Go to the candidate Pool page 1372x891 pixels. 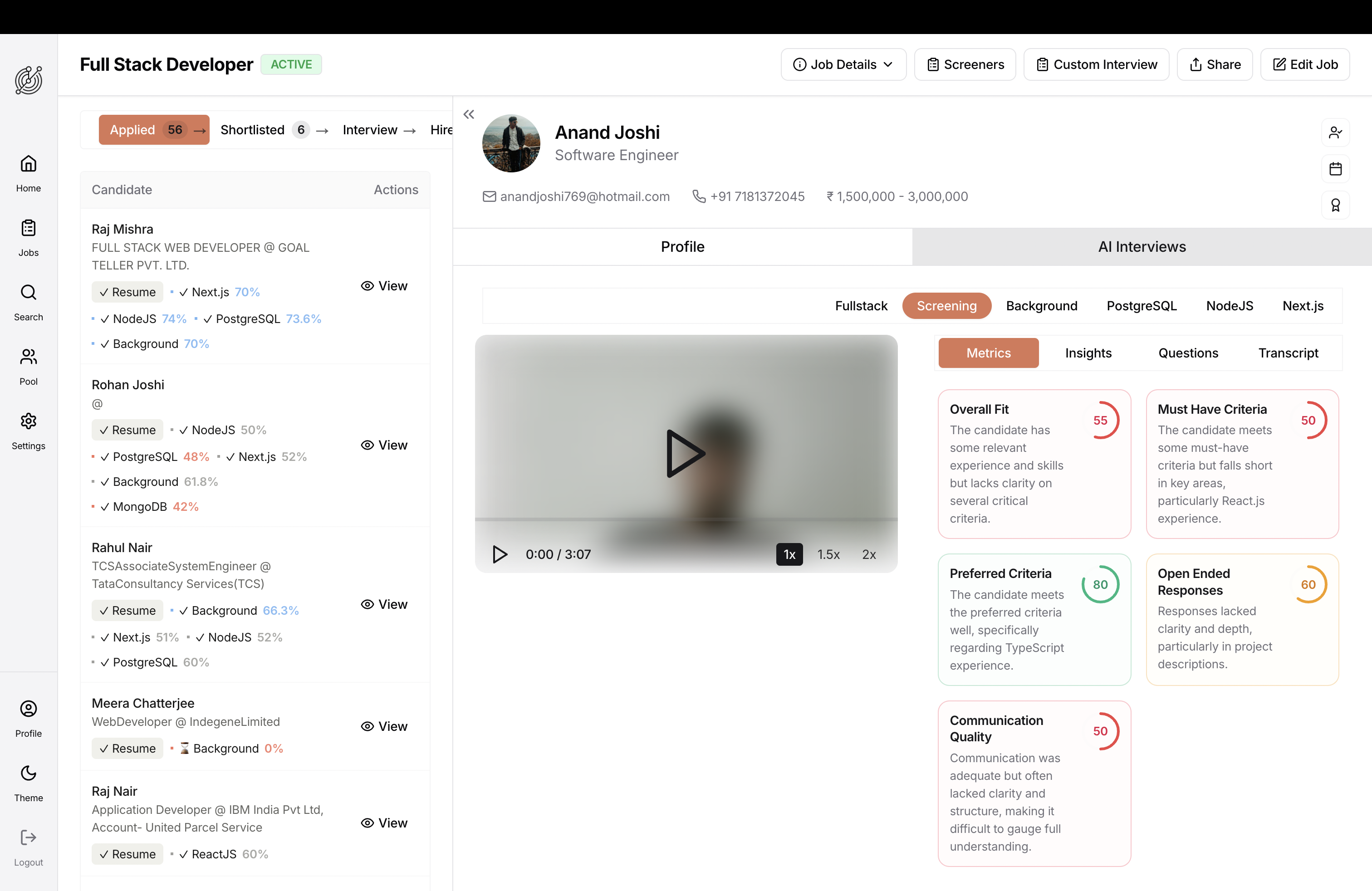[x=28, y=366]
